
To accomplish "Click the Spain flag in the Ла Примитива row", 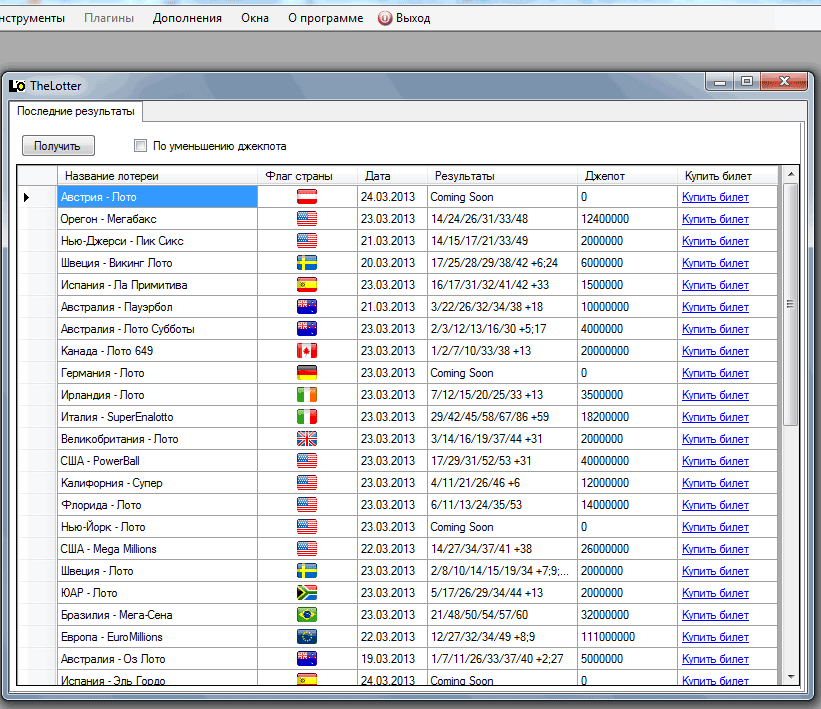I will pyautogui.click(x=307, y=285).
